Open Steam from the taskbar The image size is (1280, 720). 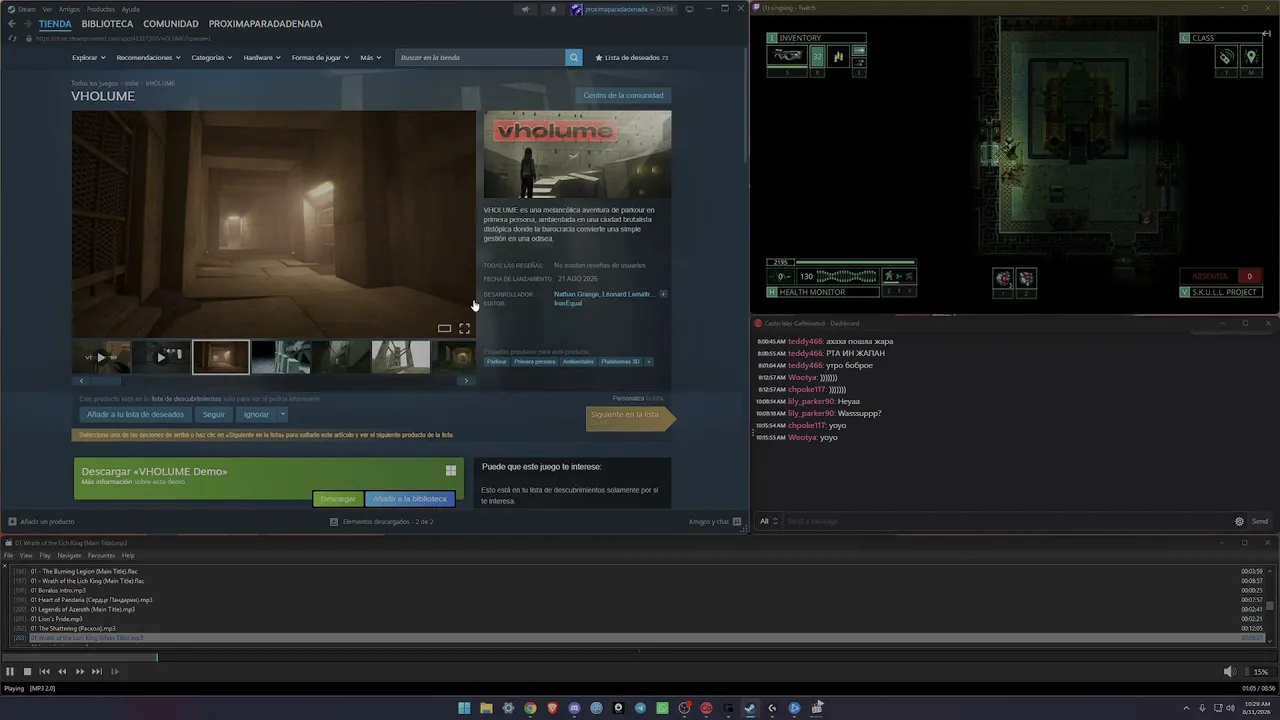pyautogui.click(x=750, y=708)
